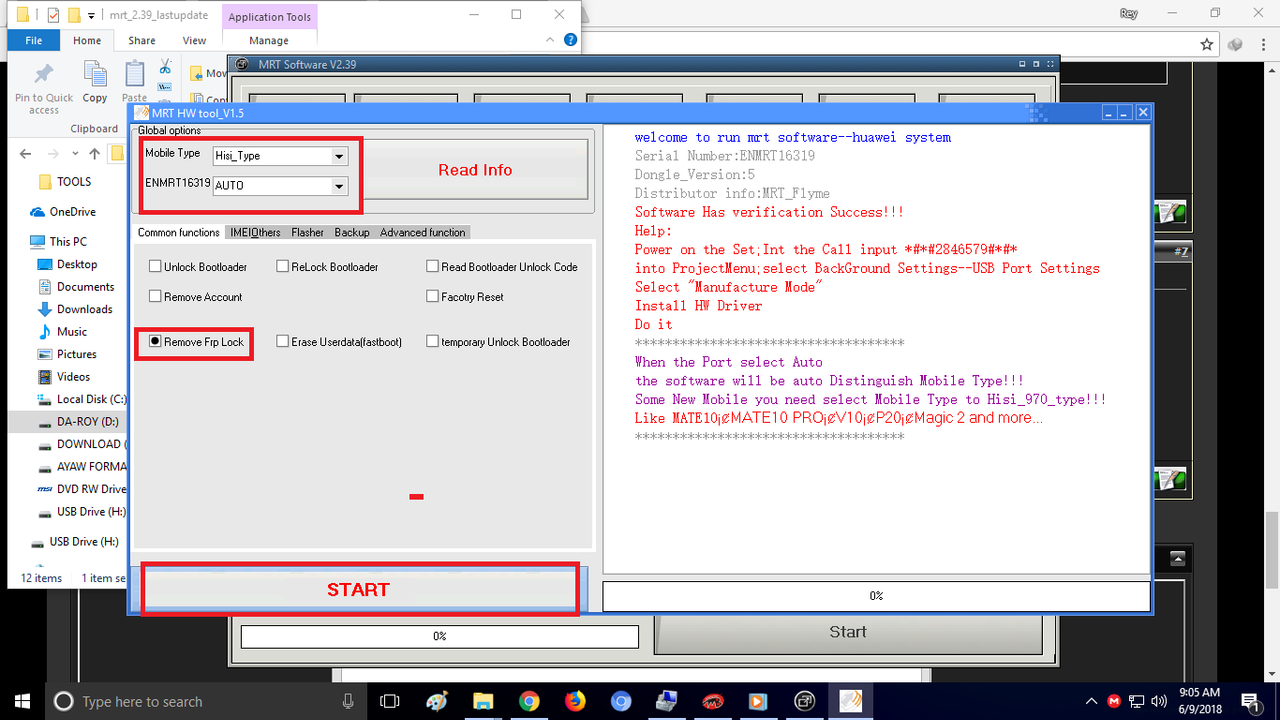The width and height of the screenshot is (1280, 720).
Task: Click Start in MRT Software window
Action: click(848, 632)
